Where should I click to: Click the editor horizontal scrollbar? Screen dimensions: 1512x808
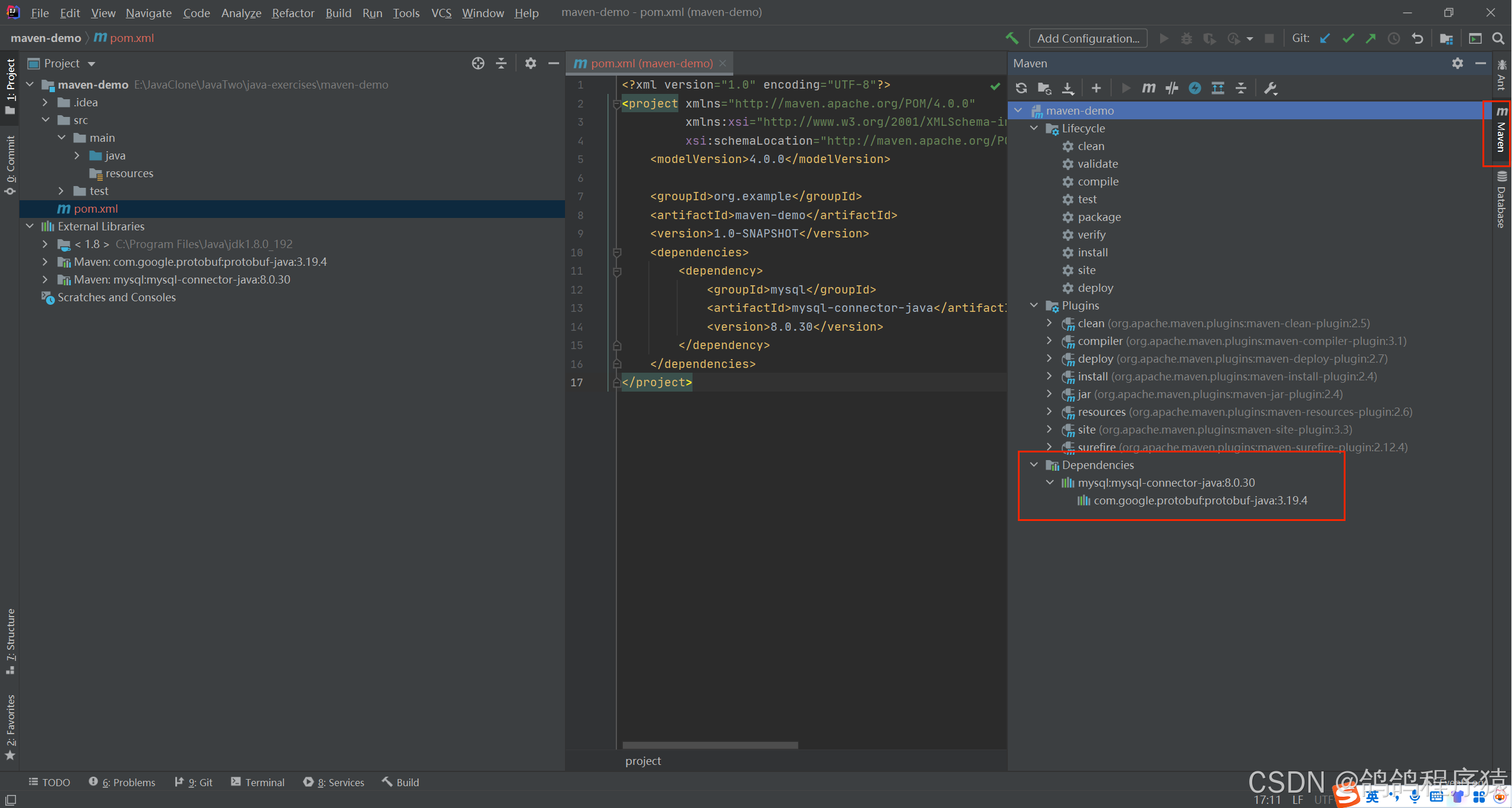click(x=710, y=745)
